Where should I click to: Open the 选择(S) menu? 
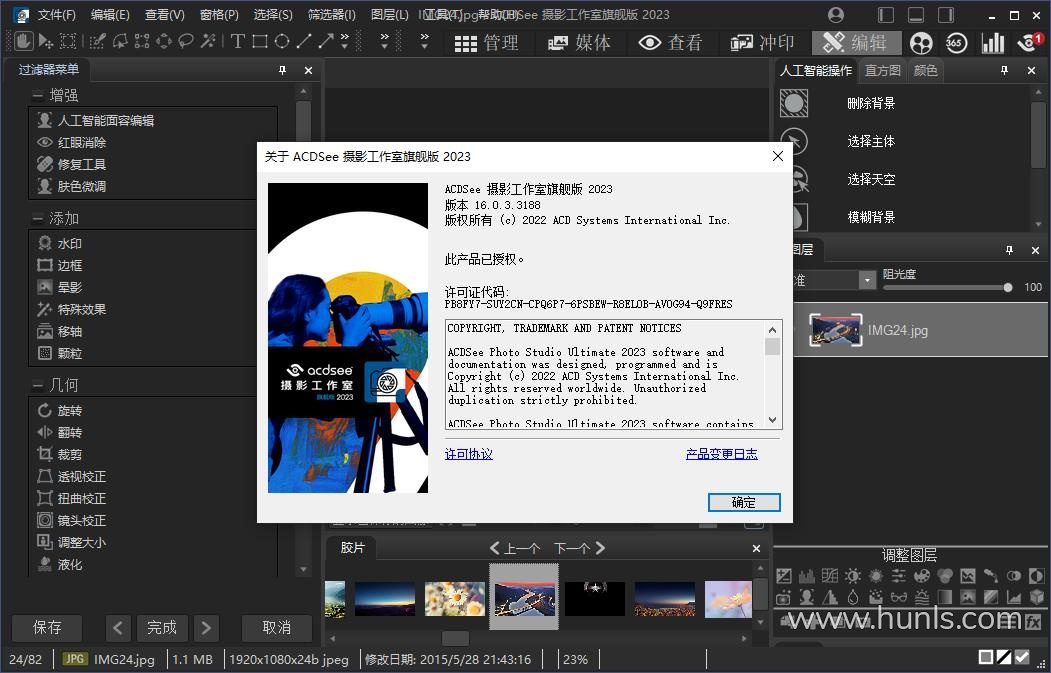click(x=273, y=14)
